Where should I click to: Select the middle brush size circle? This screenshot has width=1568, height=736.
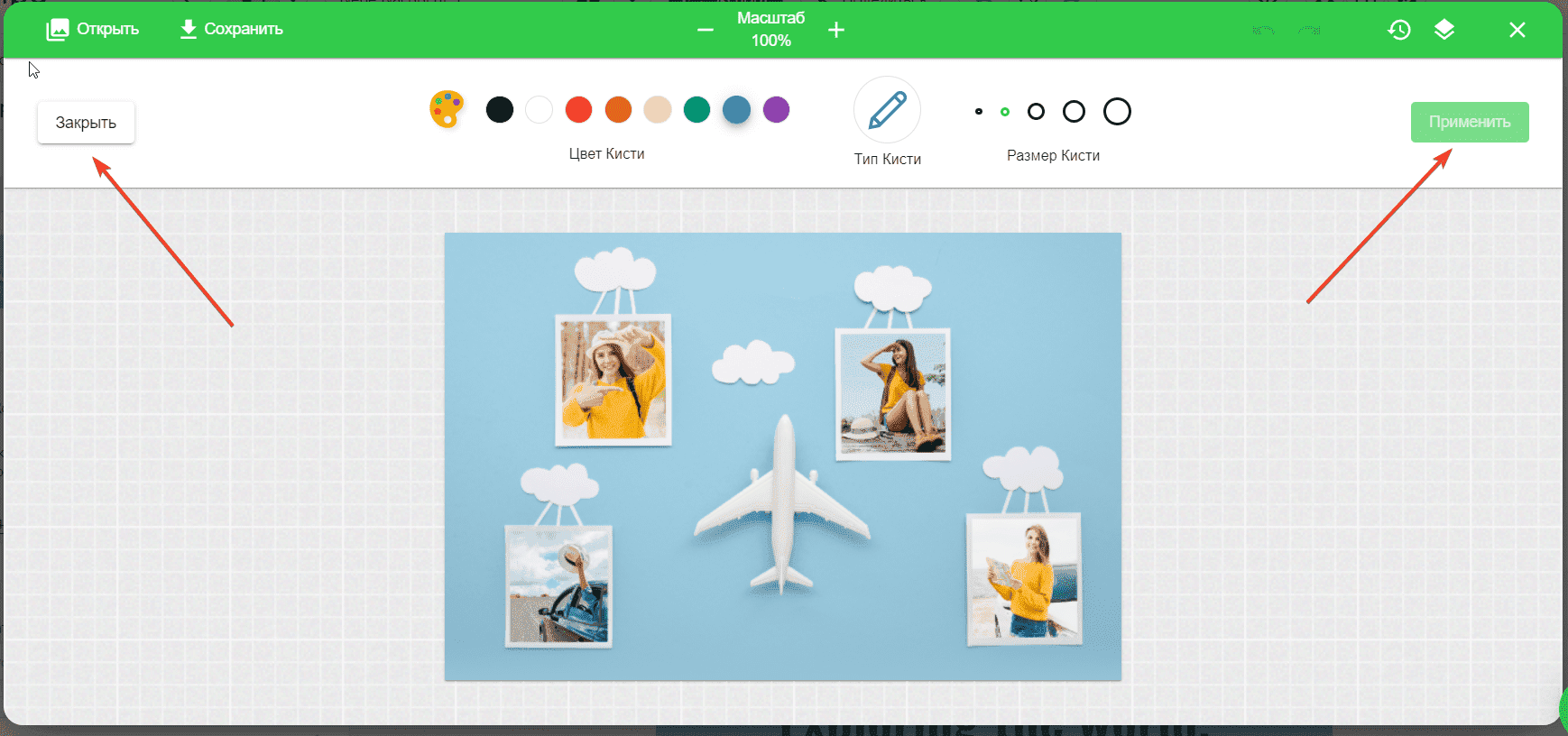click(x=1036, y=112)
